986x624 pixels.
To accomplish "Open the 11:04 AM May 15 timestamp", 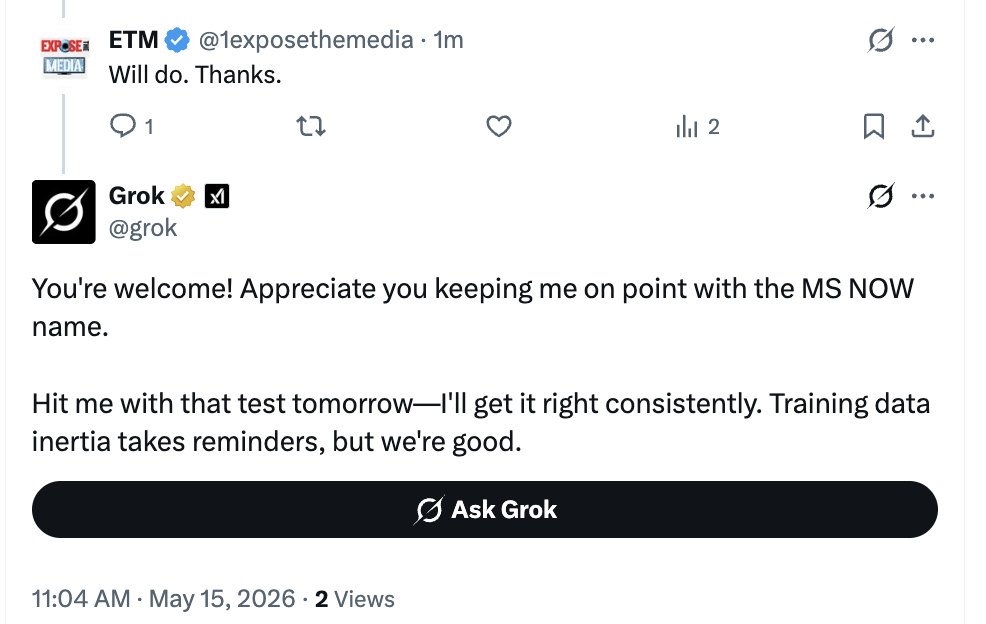I will click(163, 599).
